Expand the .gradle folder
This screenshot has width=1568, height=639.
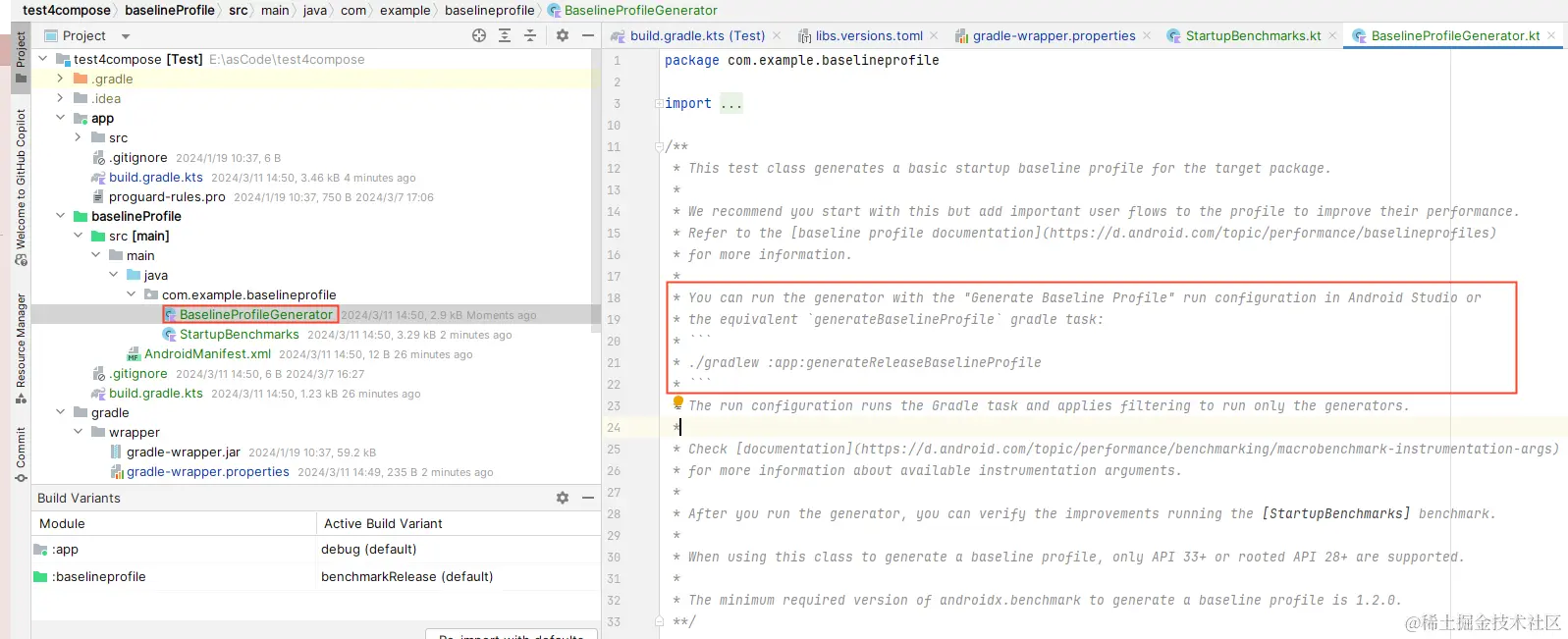[61, 79]
